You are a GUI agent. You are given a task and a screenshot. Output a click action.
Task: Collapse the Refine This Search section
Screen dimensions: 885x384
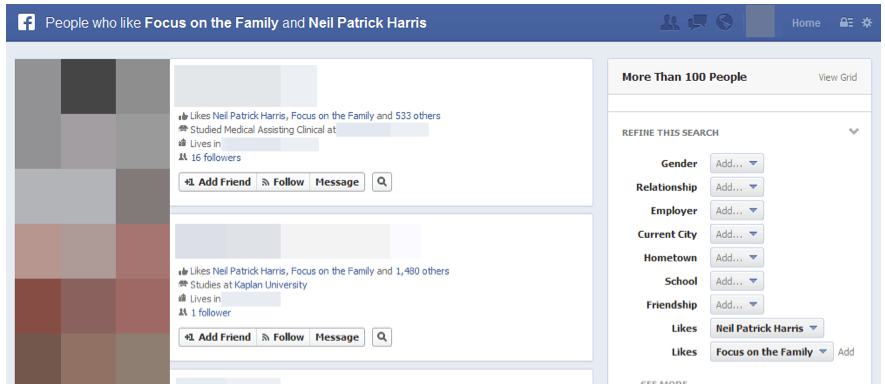pyautogui.click(x=854, y=132)
